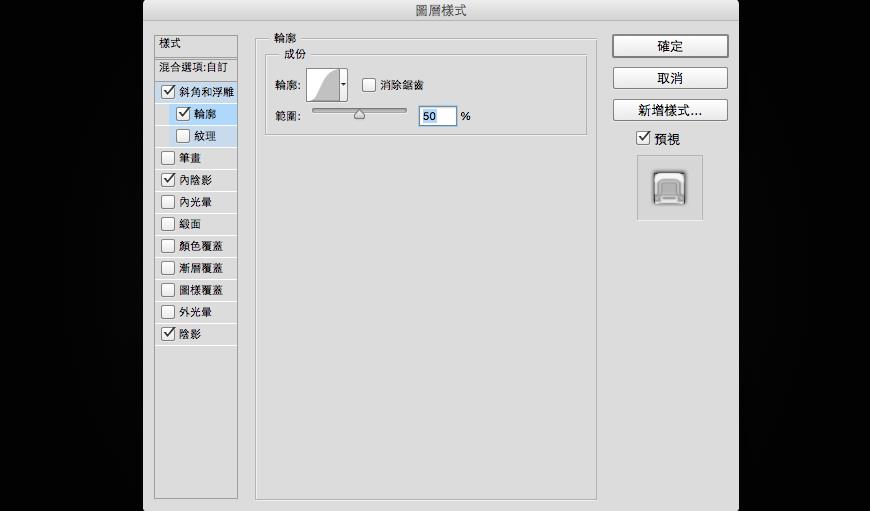The width and height of the screenshot is (870, 511).
Task: Select the 斜角和浮雕 style label
Action: click(x=206, y=92)
